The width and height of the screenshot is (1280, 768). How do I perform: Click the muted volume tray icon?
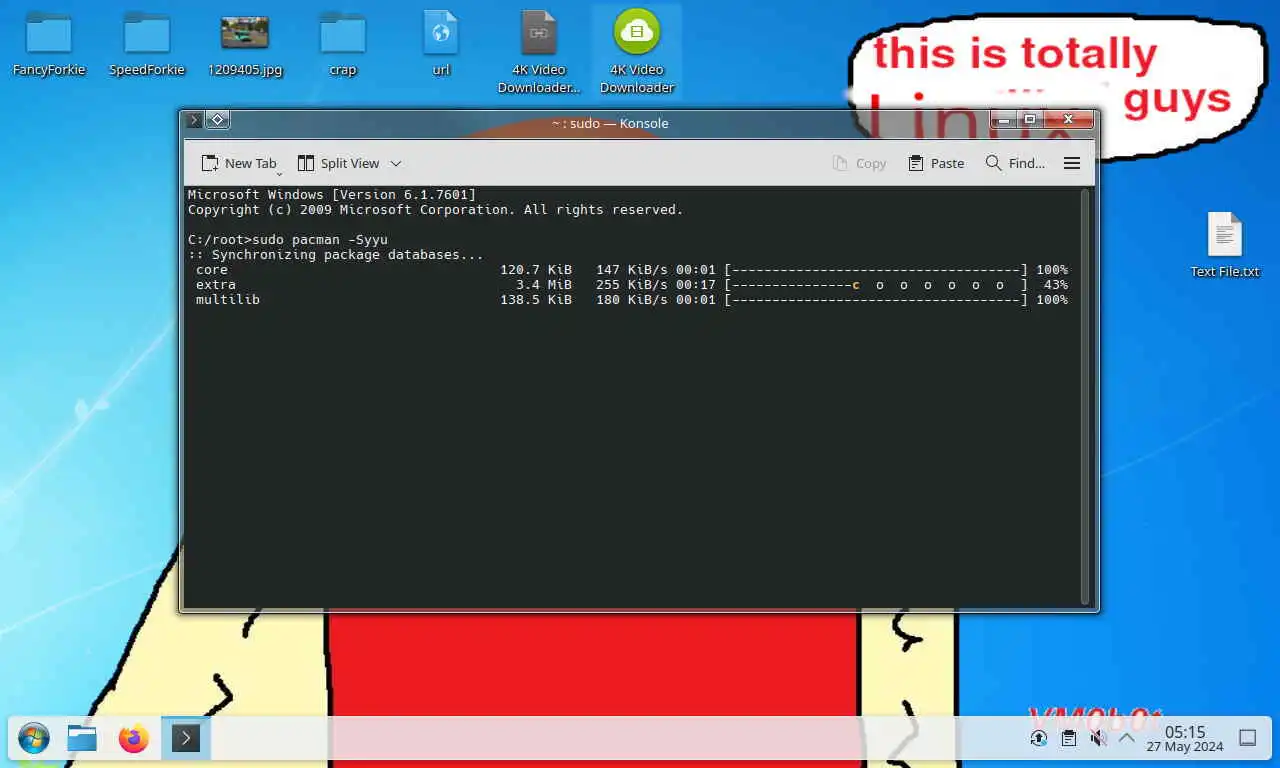point(1097,738)
